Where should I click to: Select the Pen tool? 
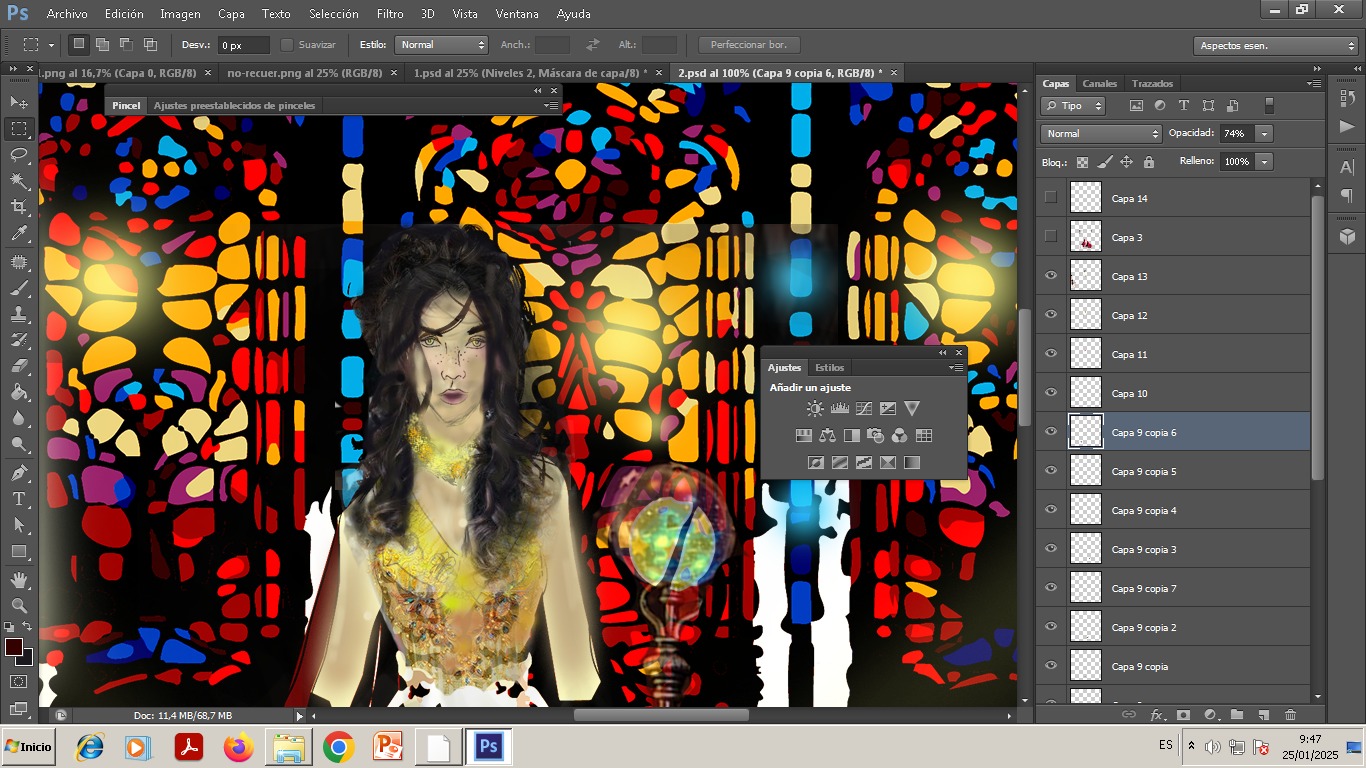click(19, 472)
